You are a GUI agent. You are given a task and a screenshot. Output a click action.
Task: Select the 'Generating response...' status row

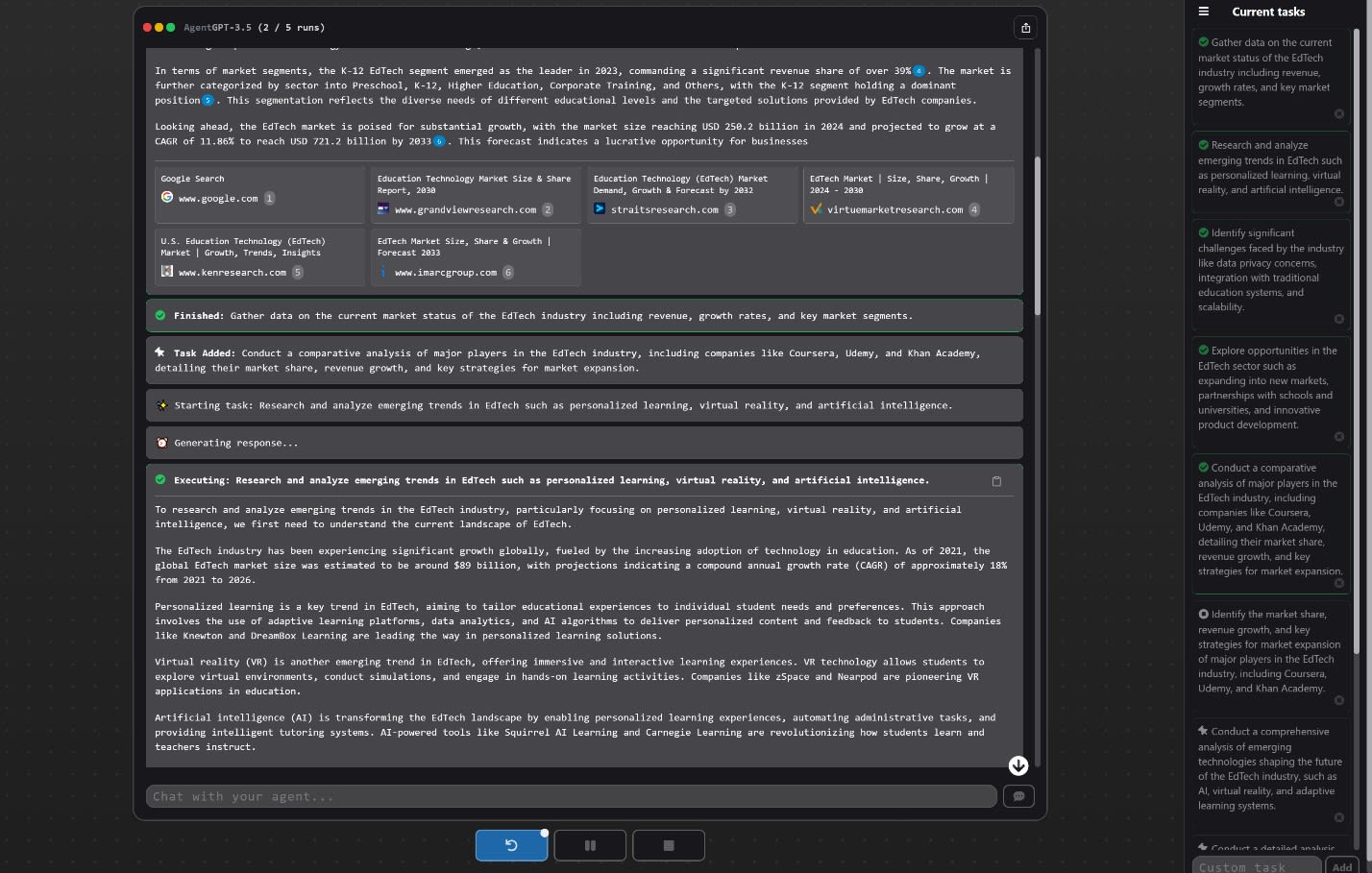[584, 443]
